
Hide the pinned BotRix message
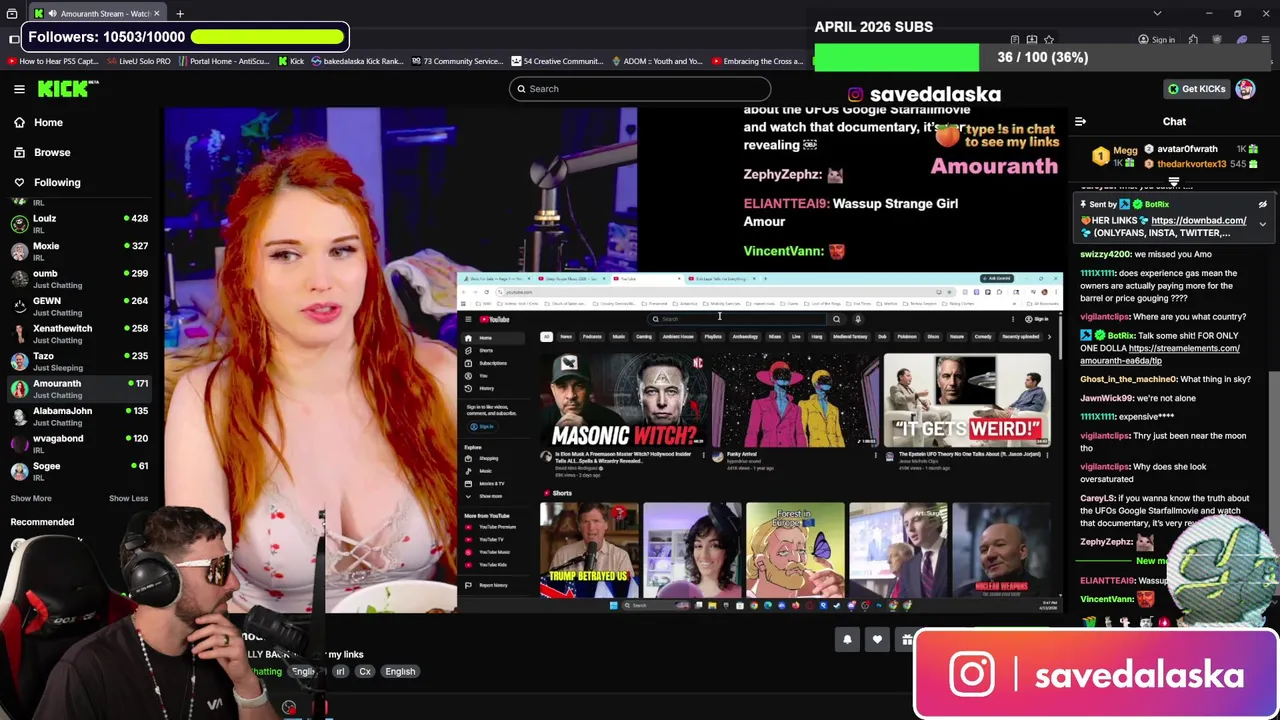pos(1262,204)
